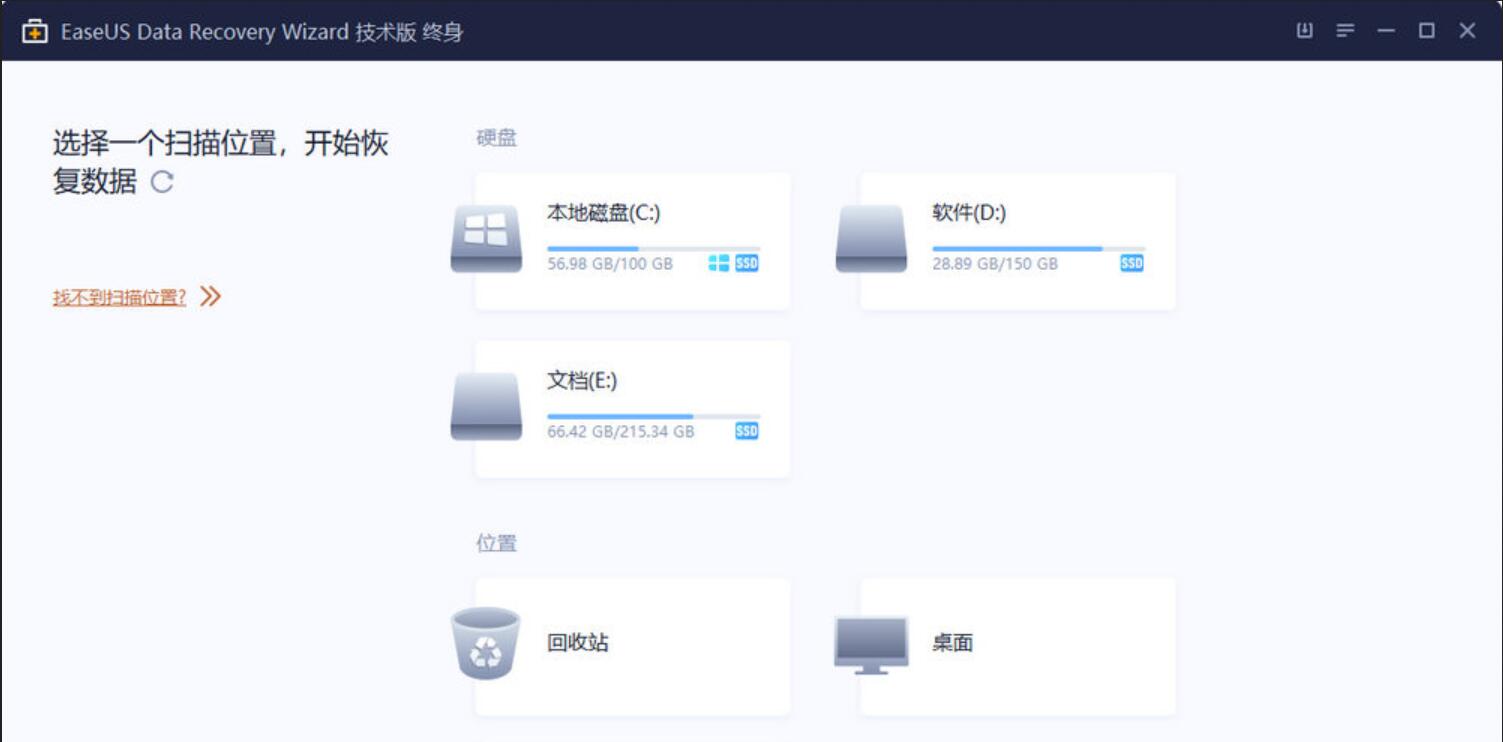Click the D: drive usage bar

(x=1038, y=248)
